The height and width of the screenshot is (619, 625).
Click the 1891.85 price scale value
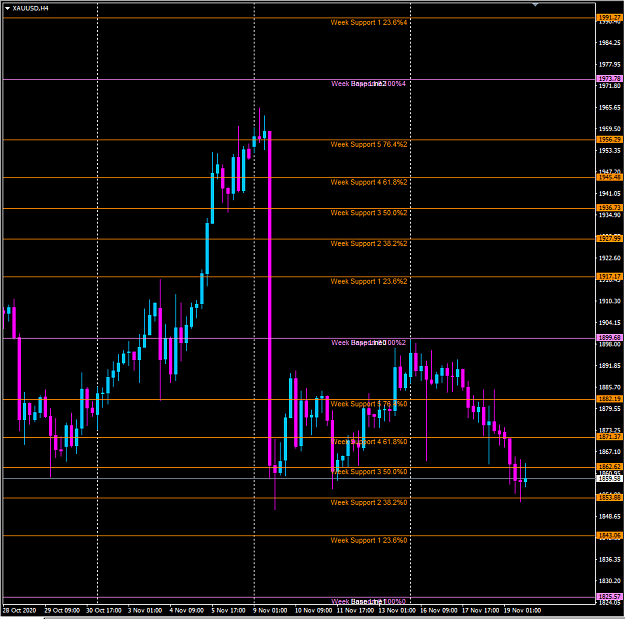(610, 366)
